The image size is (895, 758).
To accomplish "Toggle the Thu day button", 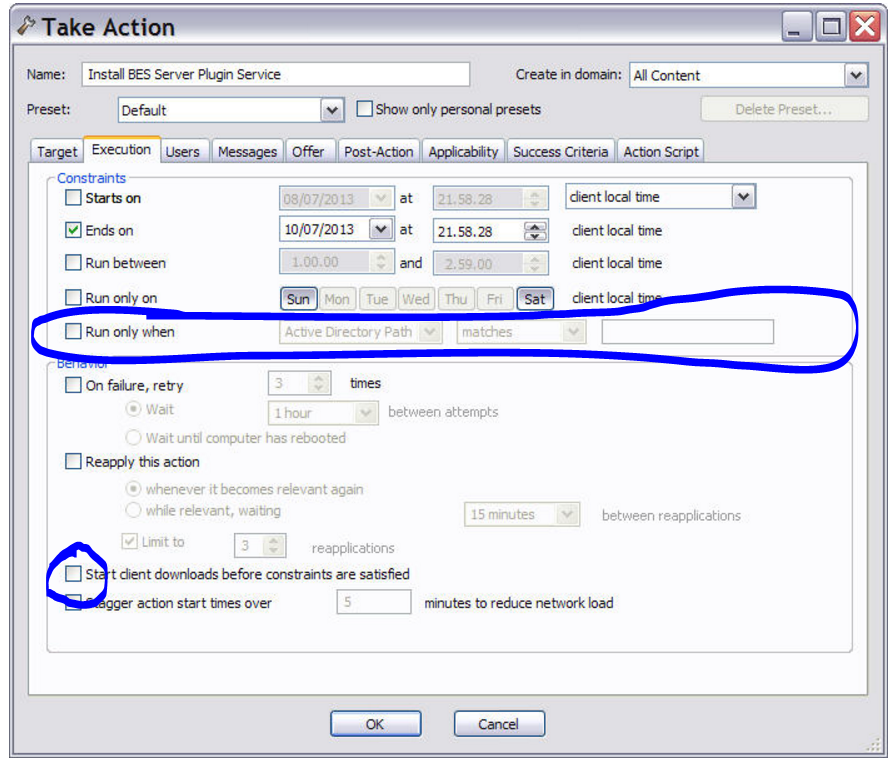I will point(455,299).
